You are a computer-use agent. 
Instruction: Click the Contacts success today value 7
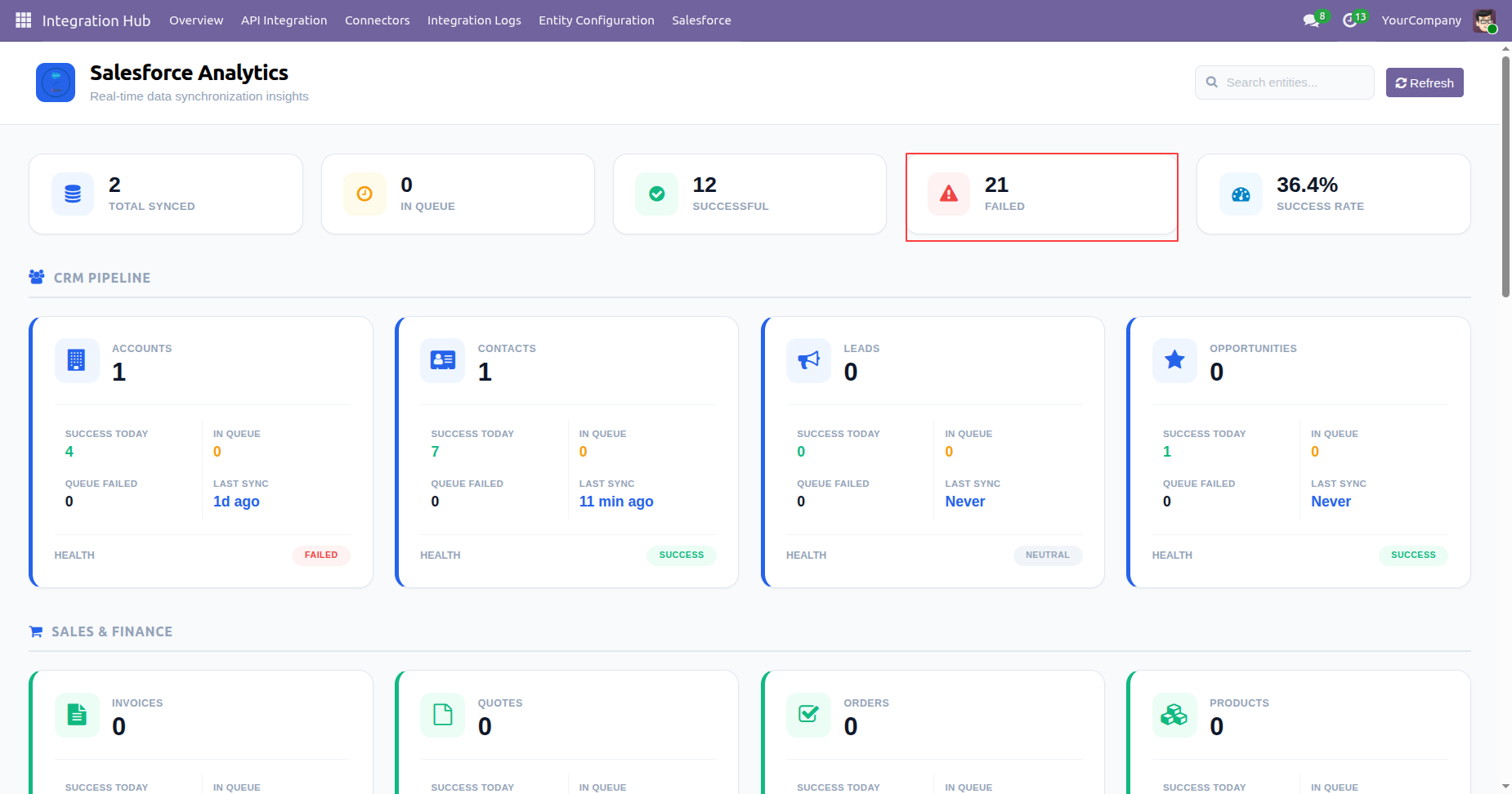pos(435,452)
